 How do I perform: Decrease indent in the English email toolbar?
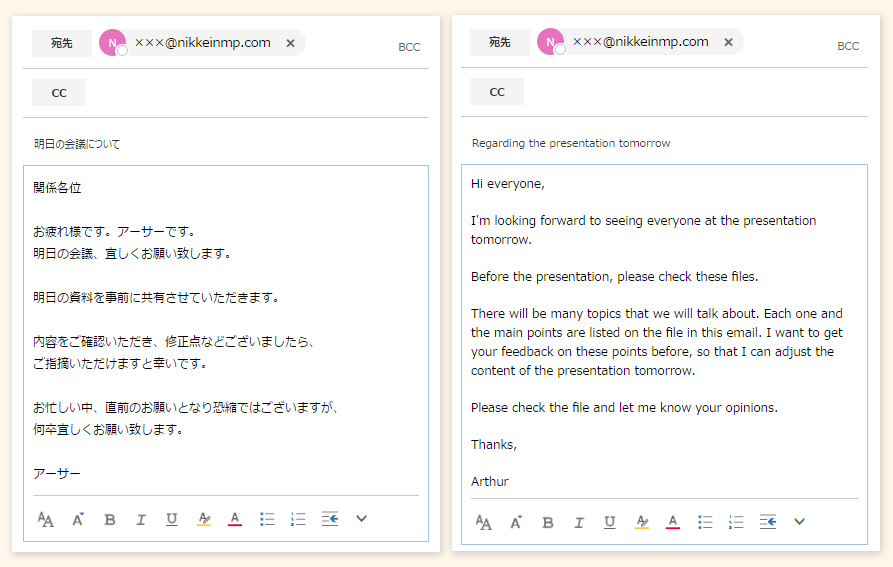(768, 522)
